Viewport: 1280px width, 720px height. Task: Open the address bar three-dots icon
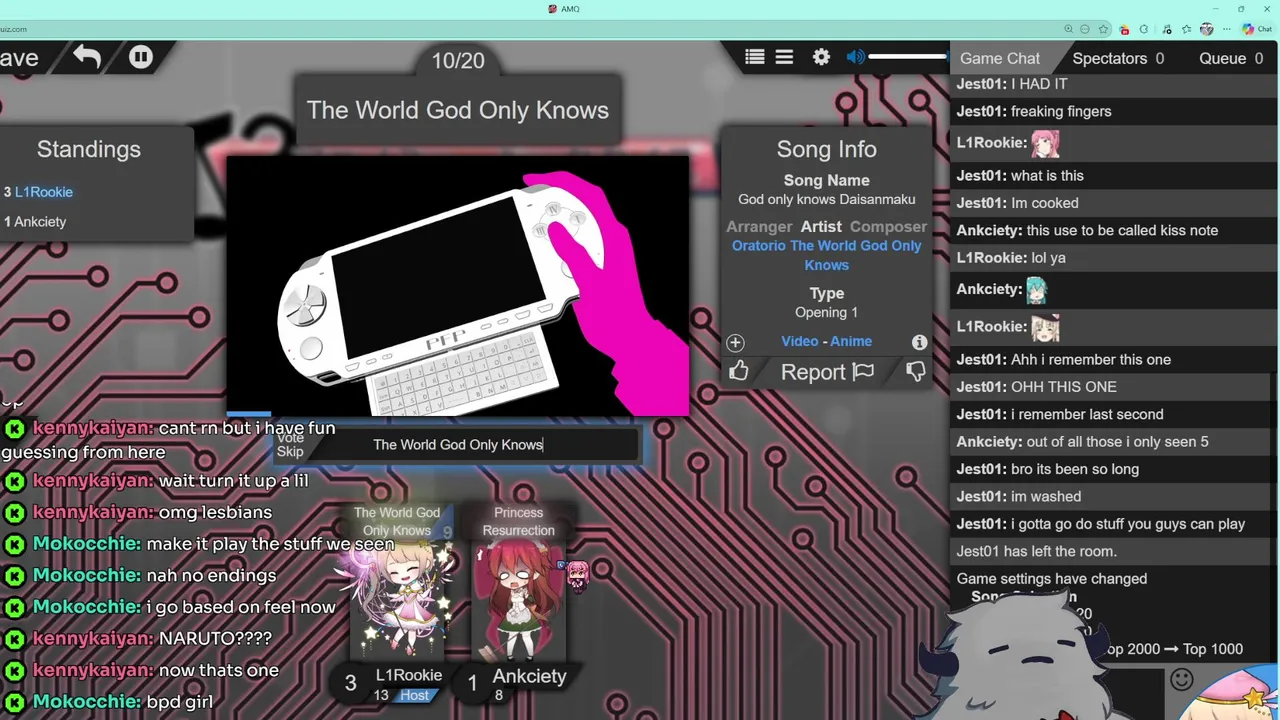pos(1085,29)
